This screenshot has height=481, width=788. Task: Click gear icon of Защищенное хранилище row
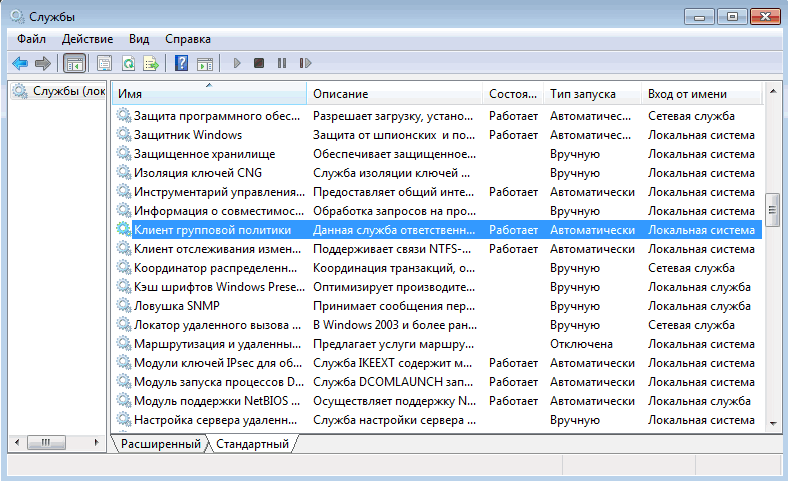(124, 154)
